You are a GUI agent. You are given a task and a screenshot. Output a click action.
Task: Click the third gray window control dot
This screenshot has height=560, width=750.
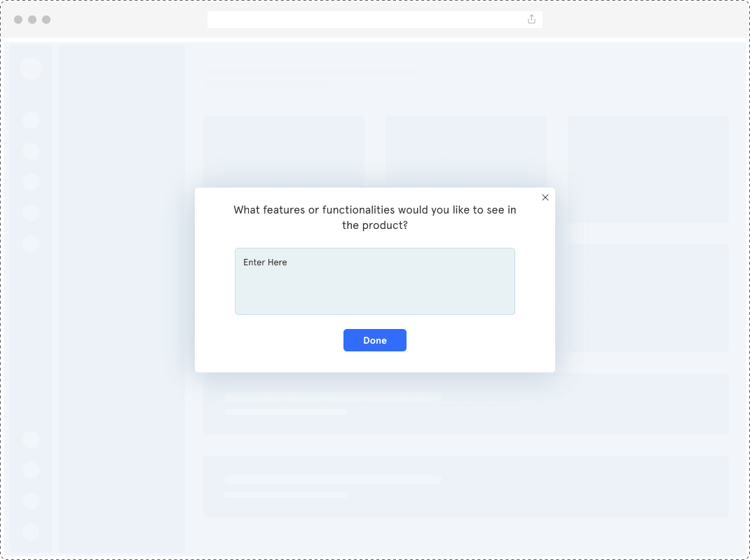tap(46, 20)
